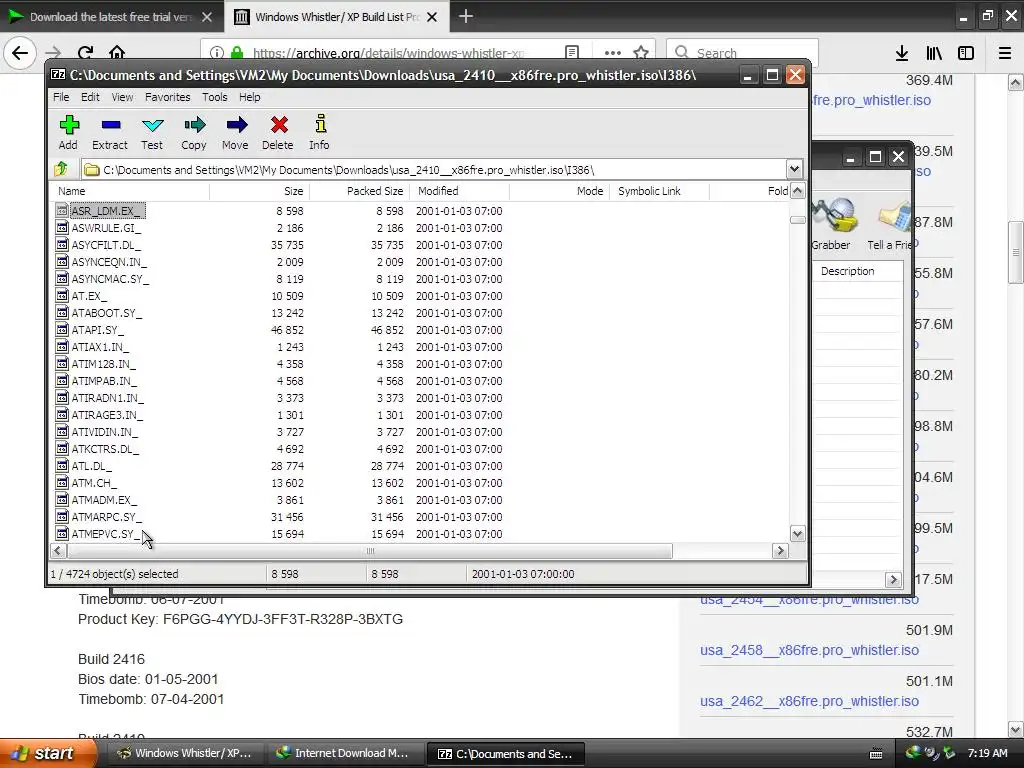Click the Delete toolbar icon
Image resolution: width=1024 pixels, height=768 pixels.
278,133
